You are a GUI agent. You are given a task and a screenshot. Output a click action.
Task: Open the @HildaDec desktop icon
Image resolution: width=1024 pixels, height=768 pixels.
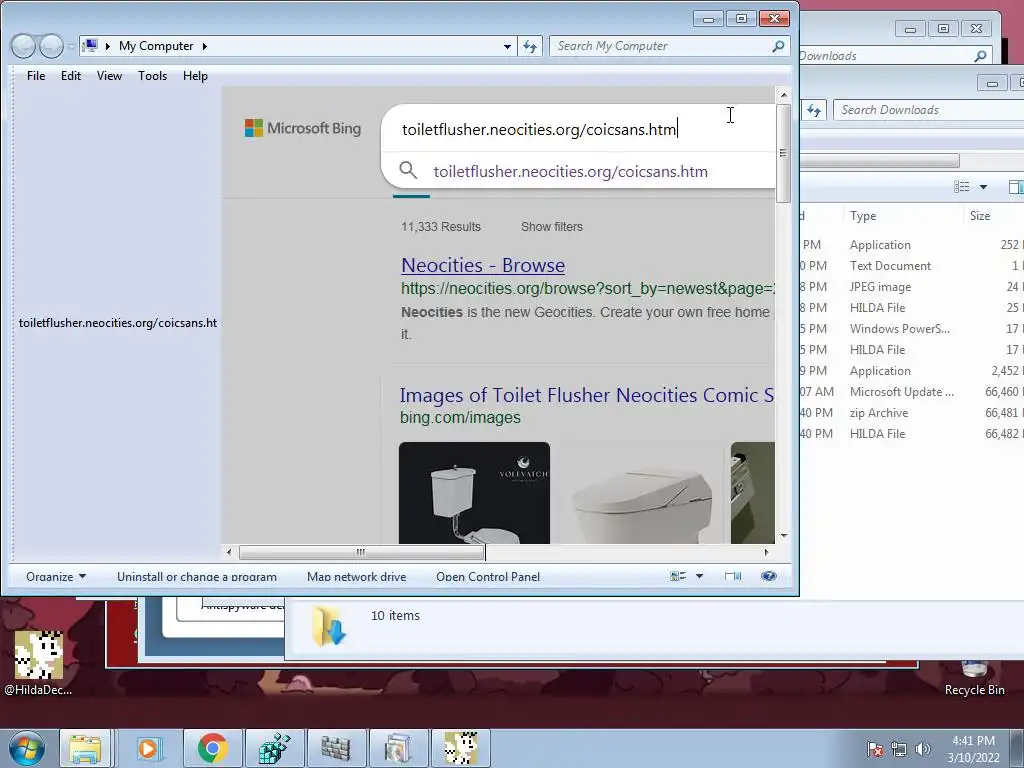click(39, 663)
